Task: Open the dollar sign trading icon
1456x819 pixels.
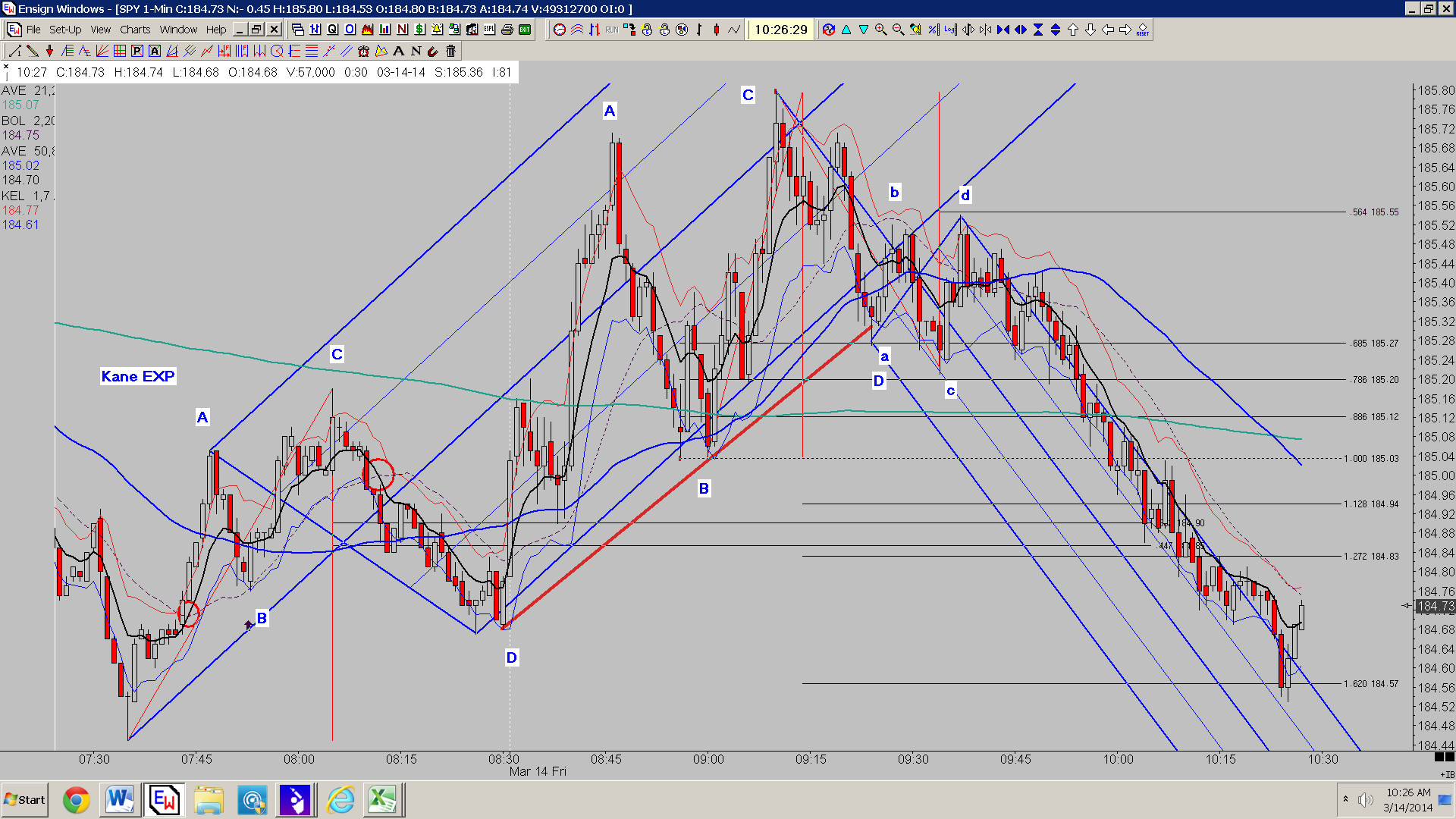Action: click(419, 30)
